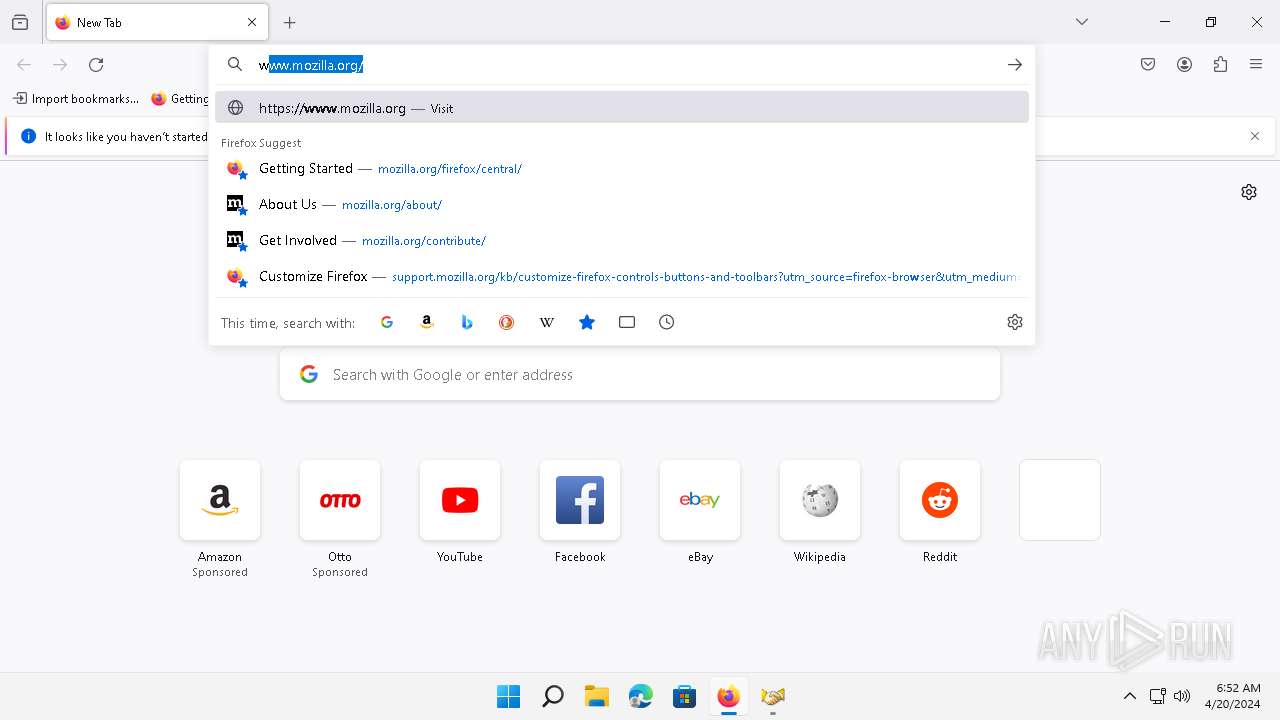Click Firefox icon in taskbar
Viewport: 1280px width, 720px height.
coord(729,696)
